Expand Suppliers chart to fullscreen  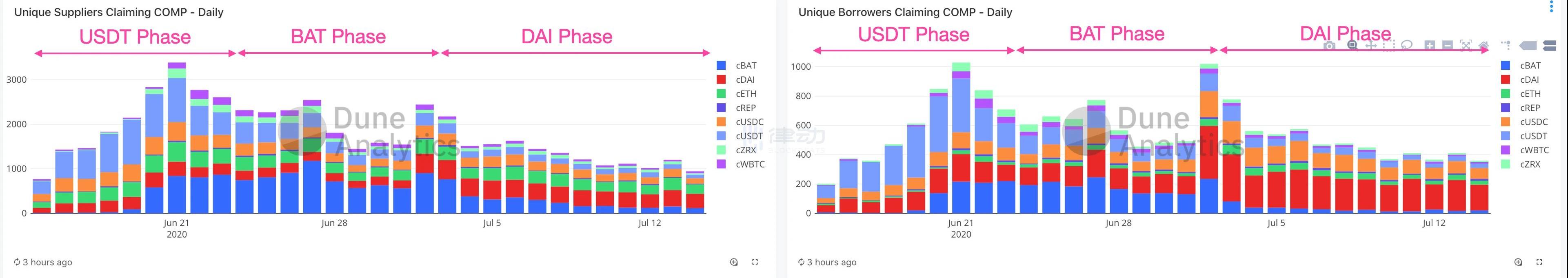755,262
